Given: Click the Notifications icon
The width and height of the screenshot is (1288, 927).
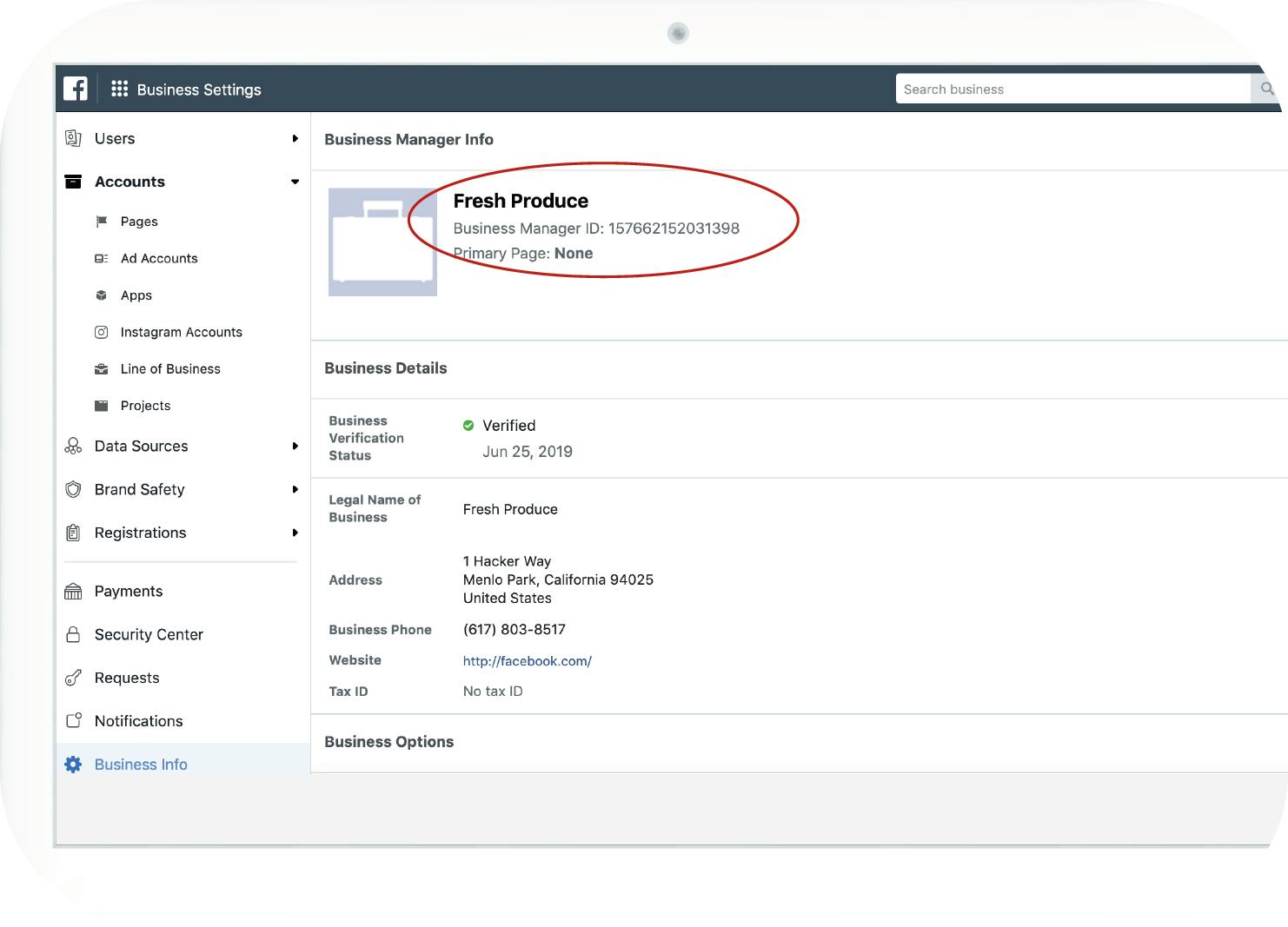Looking at the screenshot, I should click(74, 720).
